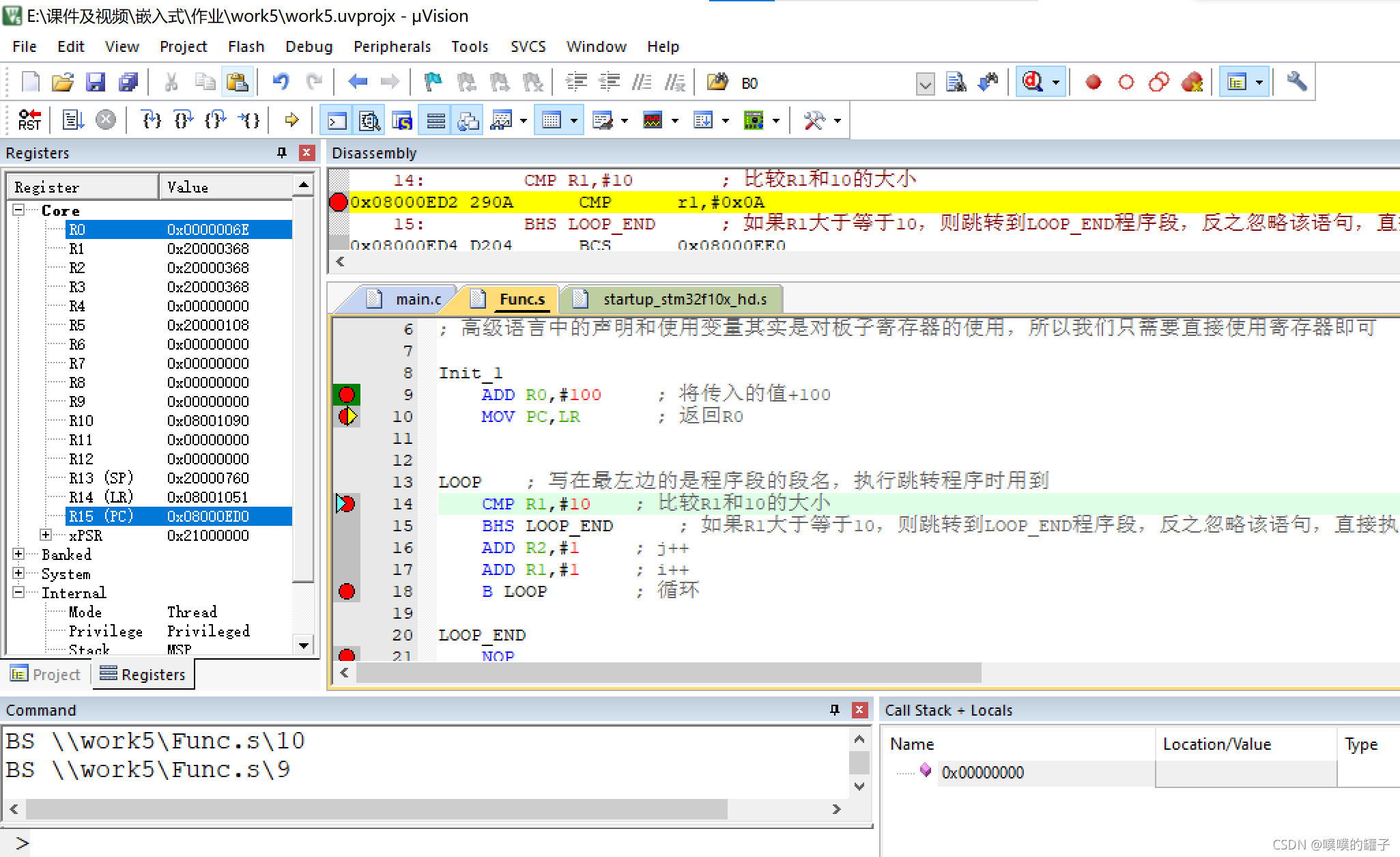Click the editor horizontal scrollbar thumb

coord(668,673)
